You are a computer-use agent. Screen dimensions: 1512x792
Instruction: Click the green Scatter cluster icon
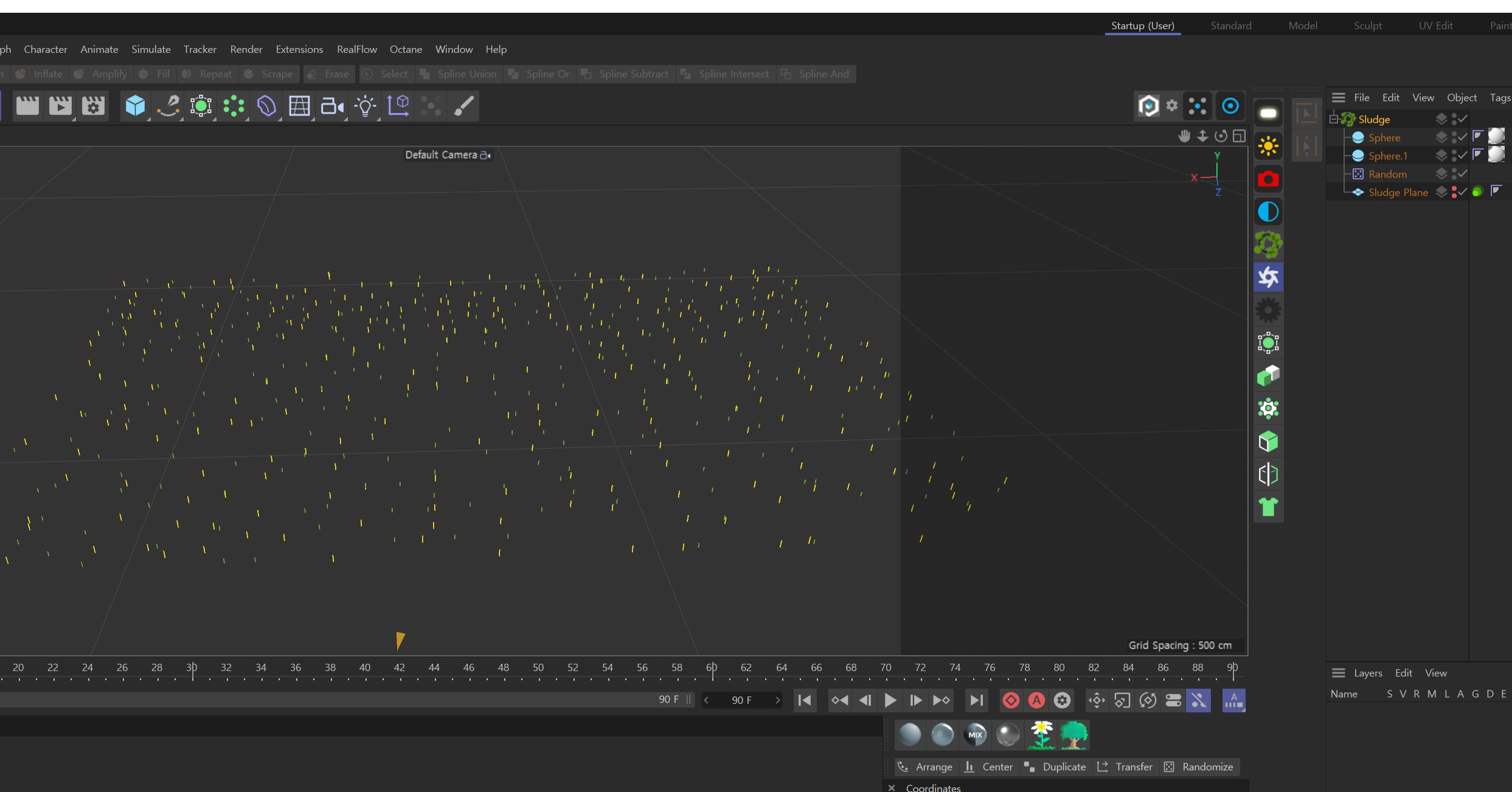pos(1268,244)
